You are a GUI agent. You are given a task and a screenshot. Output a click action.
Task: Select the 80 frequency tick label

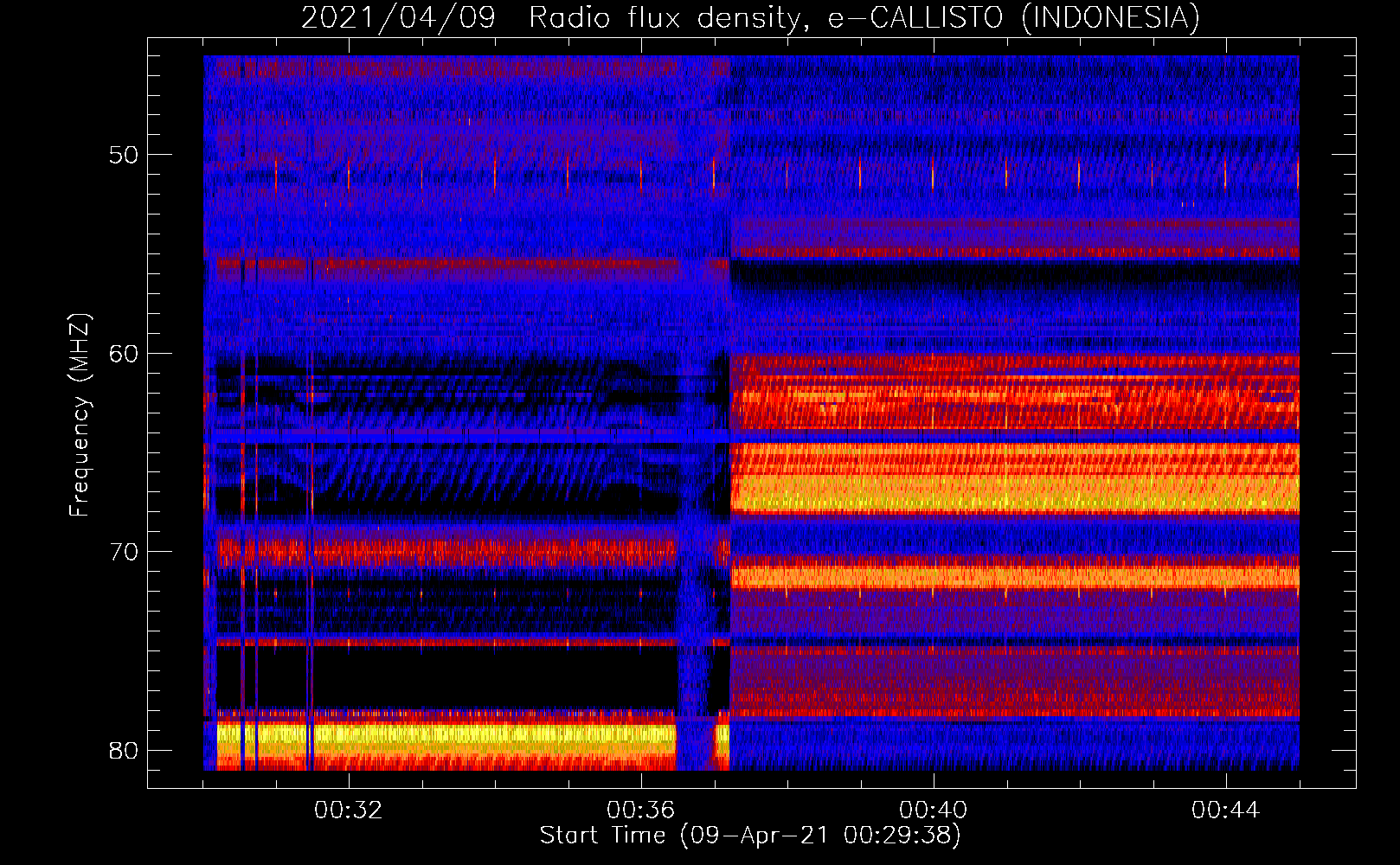(x=124, y=750)
